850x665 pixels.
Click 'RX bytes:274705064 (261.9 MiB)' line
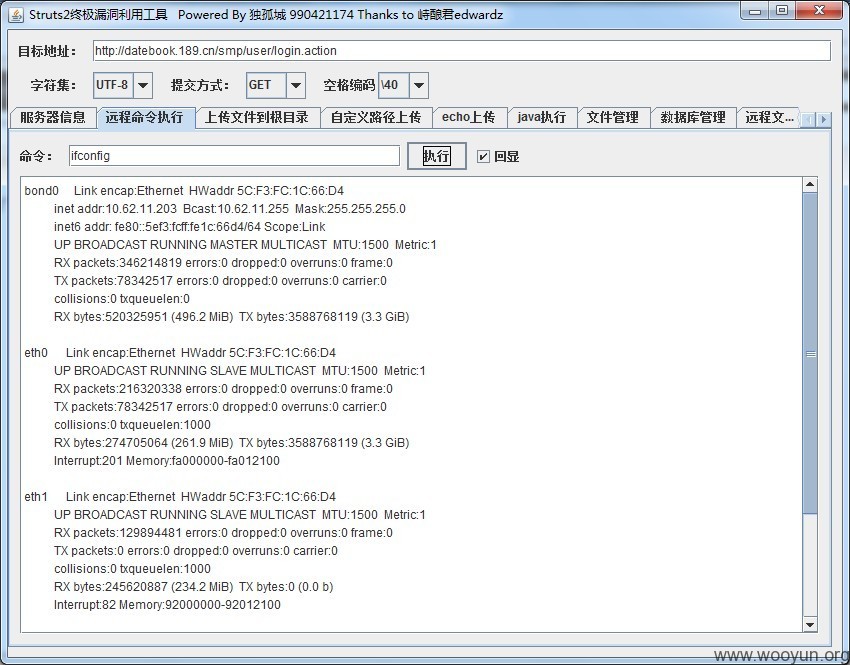point(231,443)
